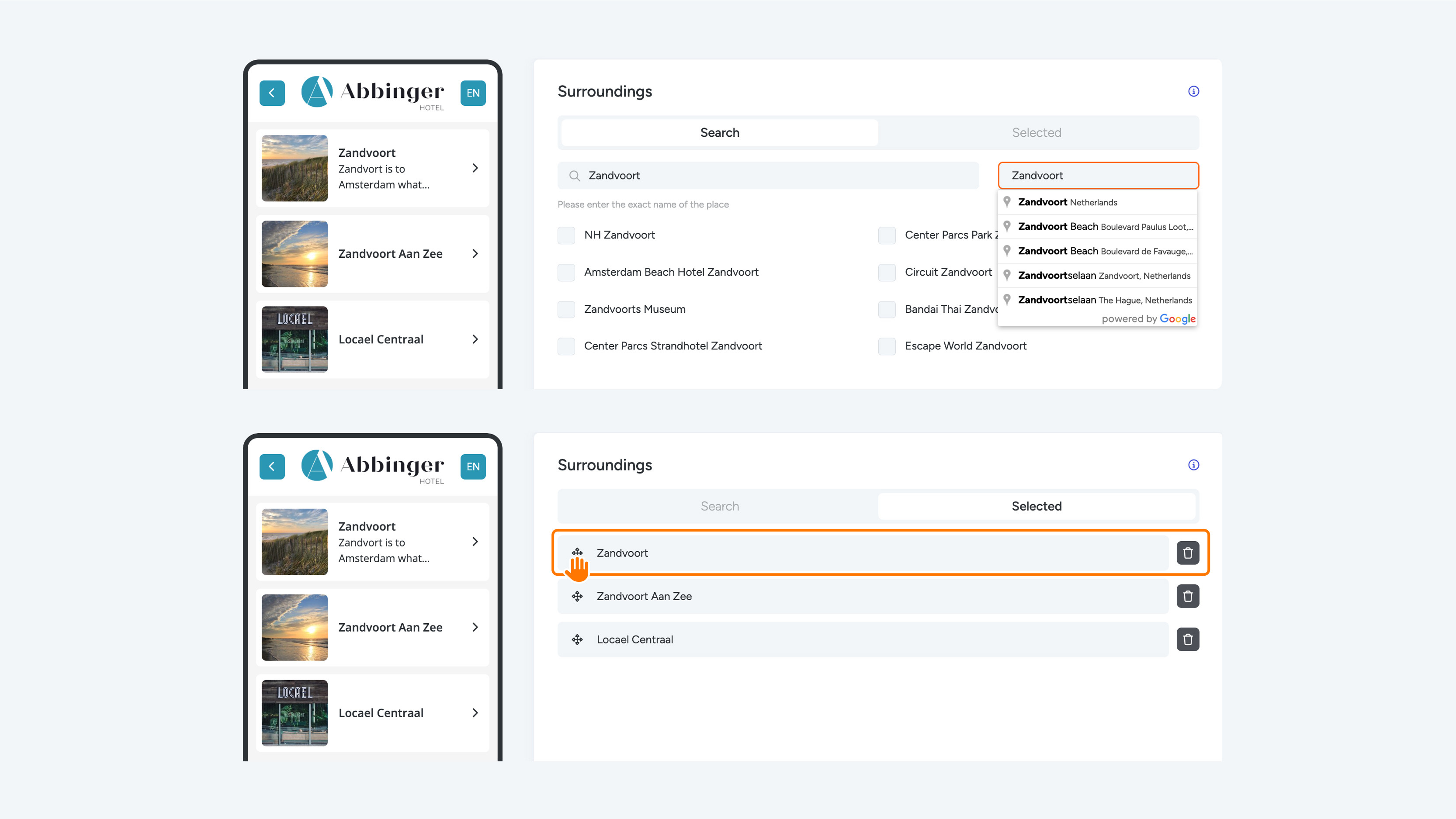Click Zandvoorts Museum label text
The width and height of the screenshot is (1456, 819).
[635, 309]
